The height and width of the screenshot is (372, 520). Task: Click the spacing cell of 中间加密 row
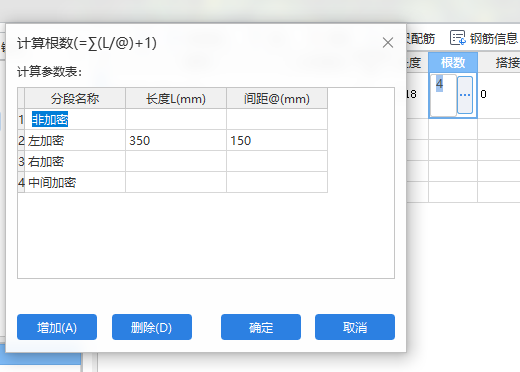coord(277,182)
